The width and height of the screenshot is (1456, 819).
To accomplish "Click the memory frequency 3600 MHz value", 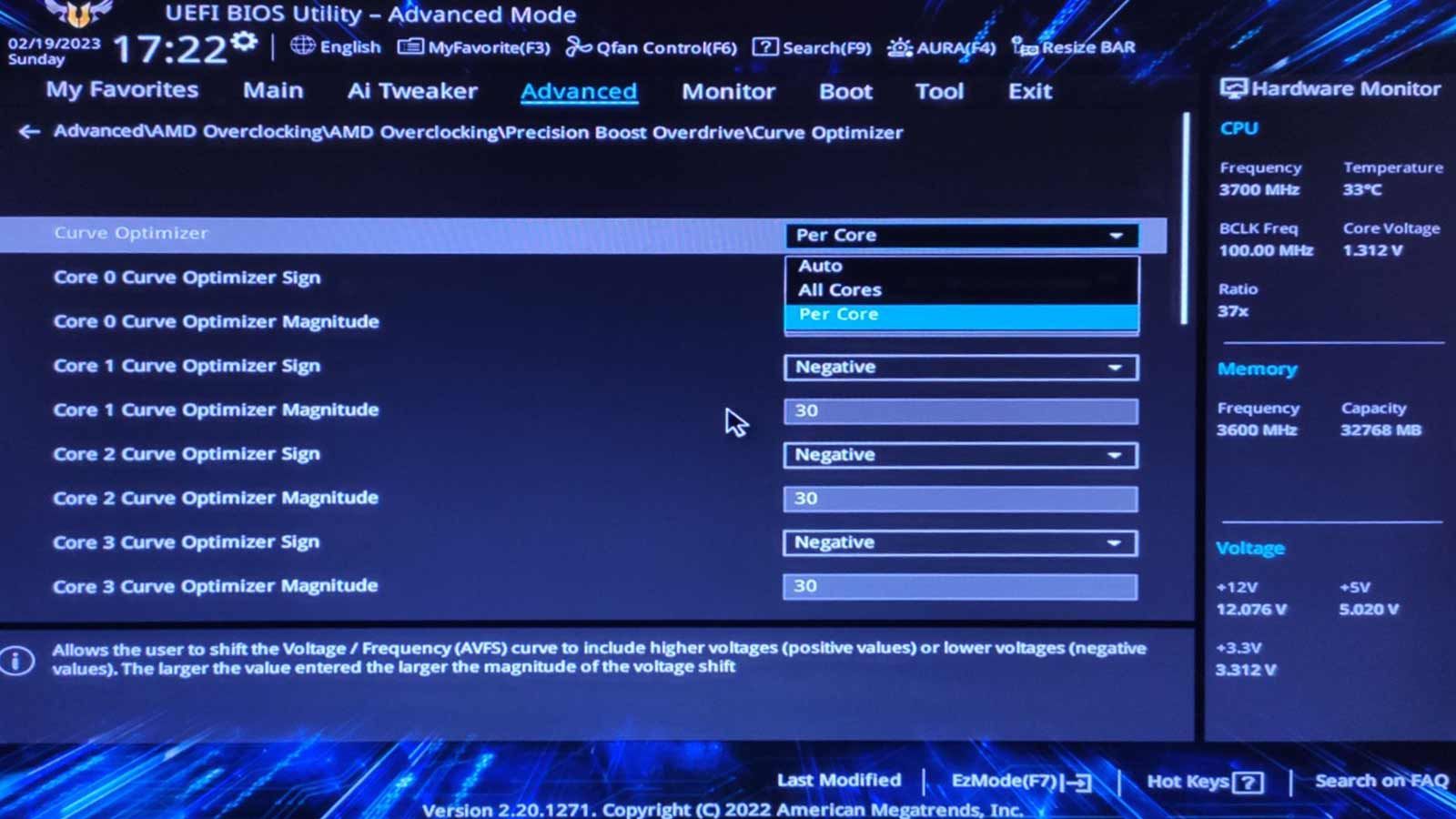I will 1257,430.
